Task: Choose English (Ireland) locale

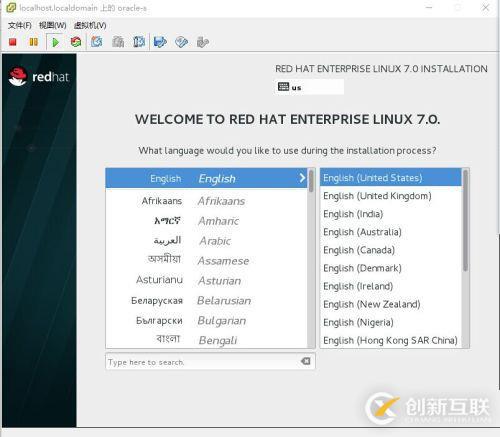Action: (391, 286)
